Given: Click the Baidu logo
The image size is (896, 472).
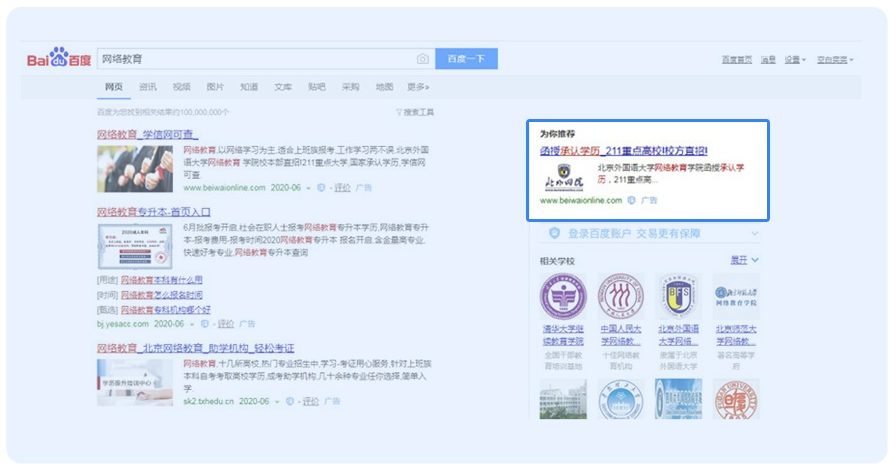Looking at the screenshot, I should (x=59, y=58).
